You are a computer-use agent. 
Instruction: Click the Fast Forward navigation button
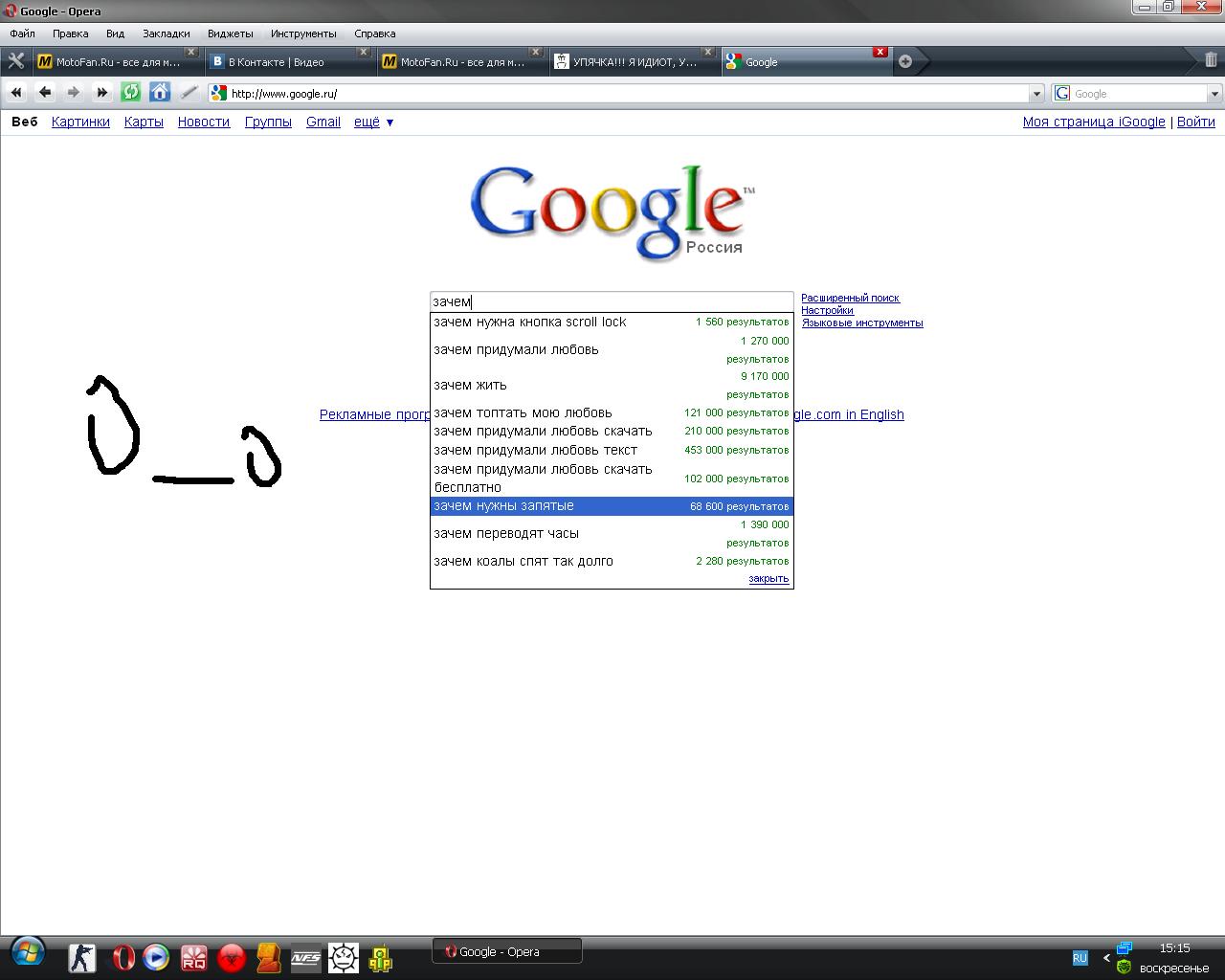click(102, 93)
